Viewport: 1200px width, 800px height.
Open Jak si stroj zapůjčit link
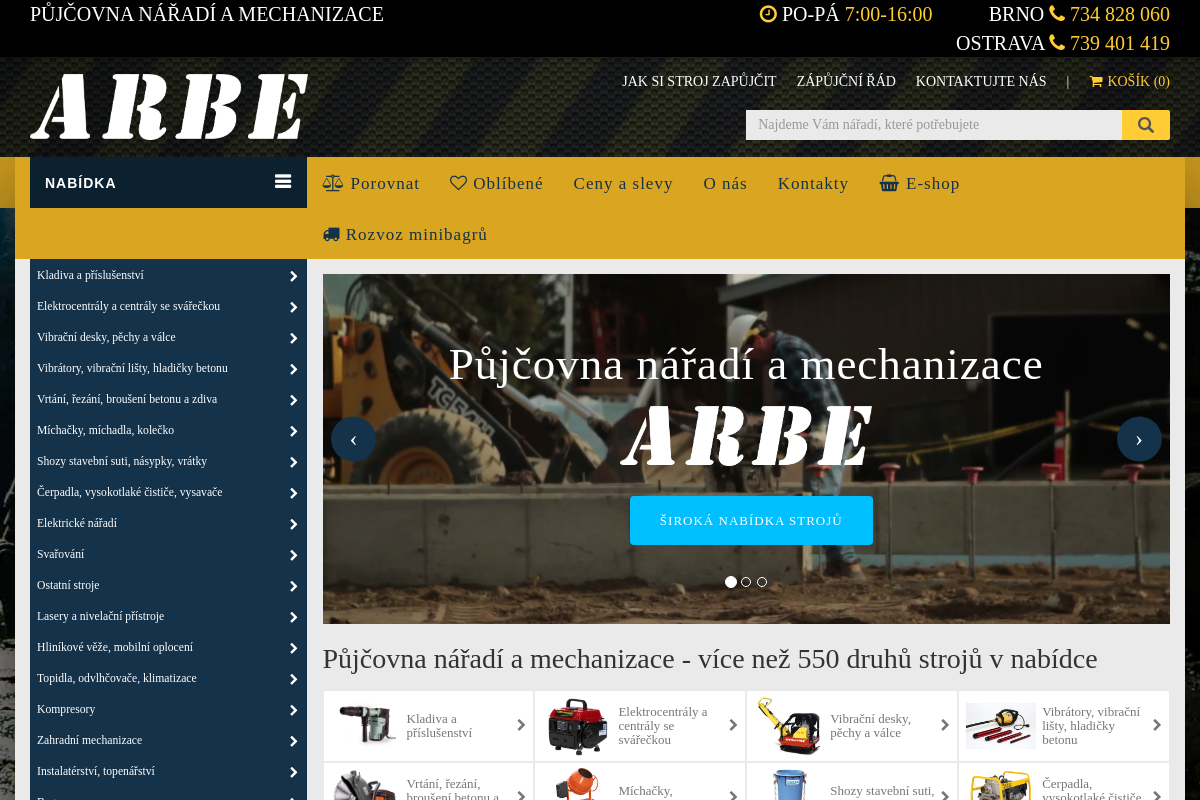699,81
